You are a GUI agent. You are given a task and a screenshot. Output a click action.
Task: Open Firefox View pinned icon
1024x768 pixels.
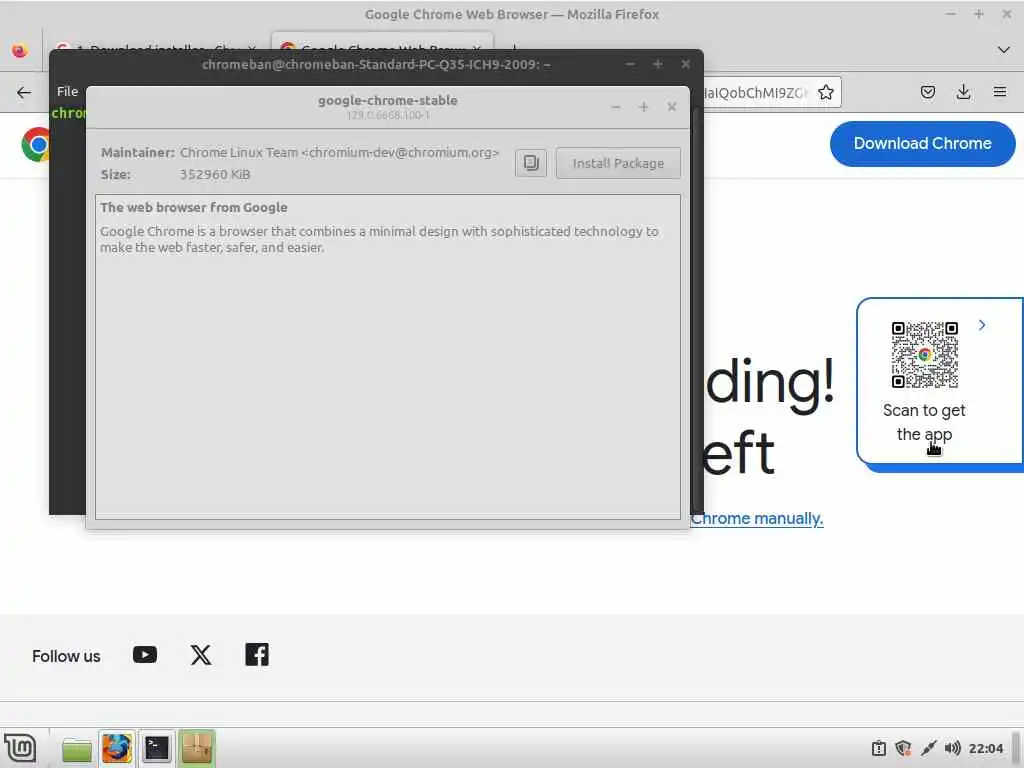pos(20,50)
